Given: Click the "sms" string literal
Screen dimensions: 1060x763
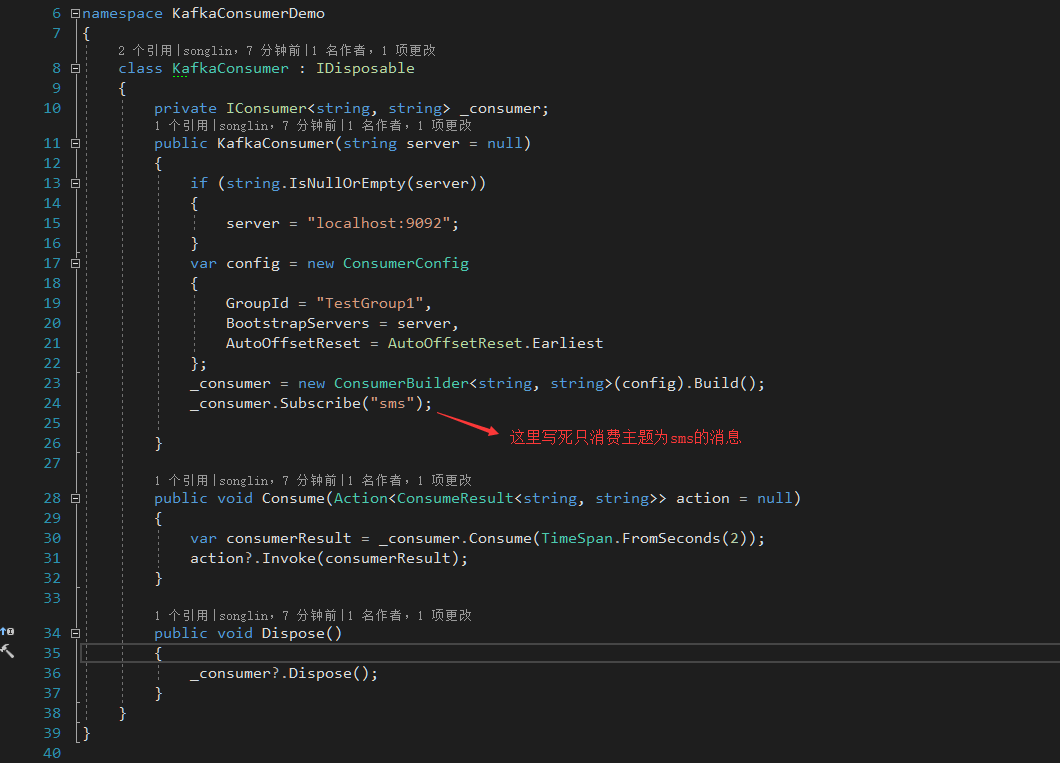Looking at the screenshot, I should click(392, 403).
